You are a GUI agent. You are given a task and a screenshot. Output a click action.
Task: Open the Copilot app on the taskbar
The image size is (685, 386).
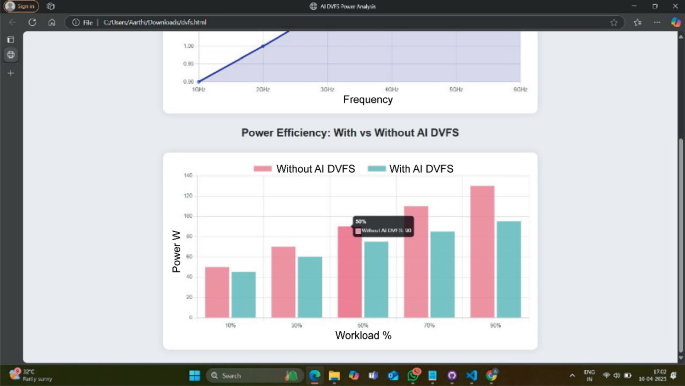point(354,376)
